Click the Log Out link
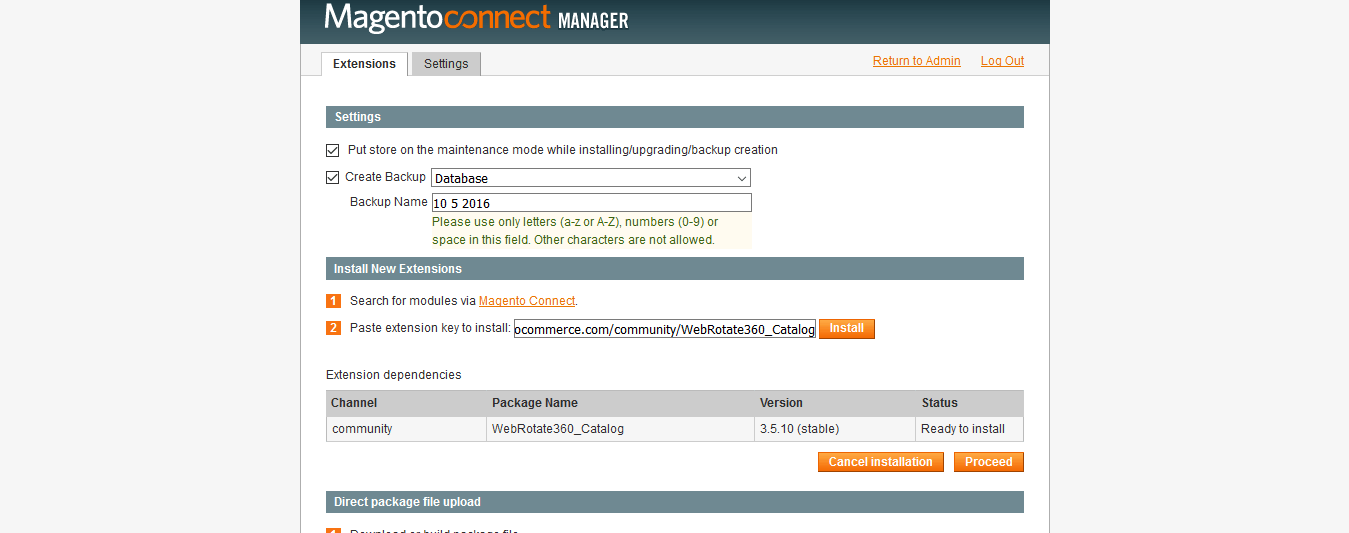 pos(1002,61)
